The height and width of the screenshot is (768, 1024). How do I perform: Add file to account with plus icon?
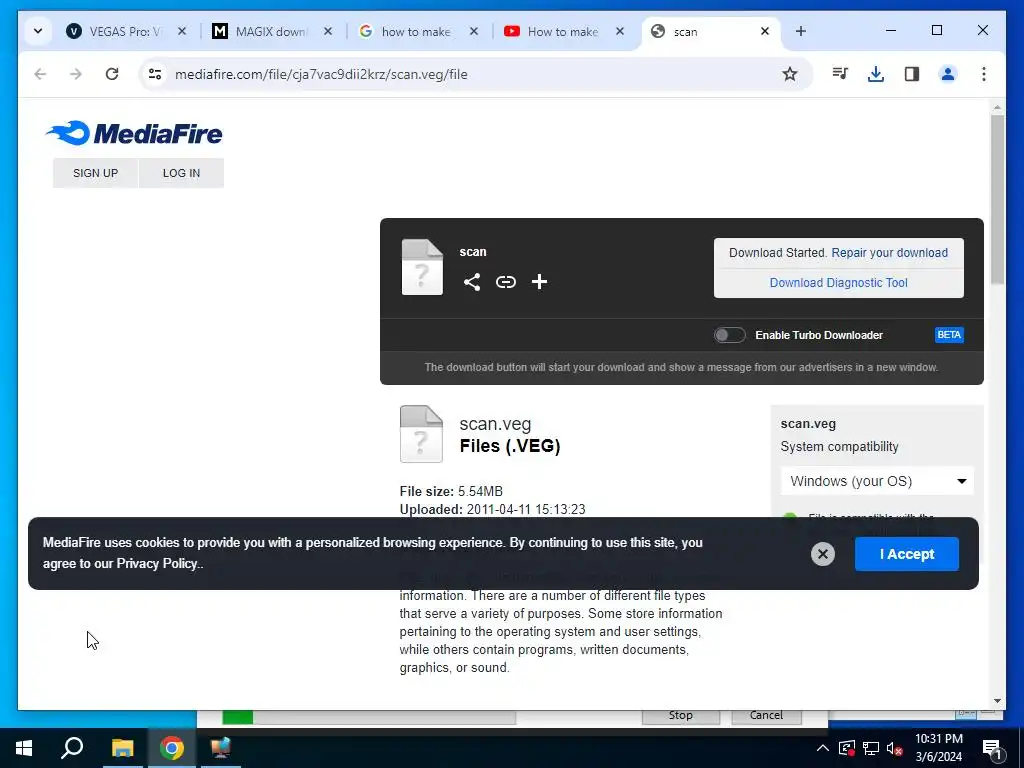click(x=539, y=282)
